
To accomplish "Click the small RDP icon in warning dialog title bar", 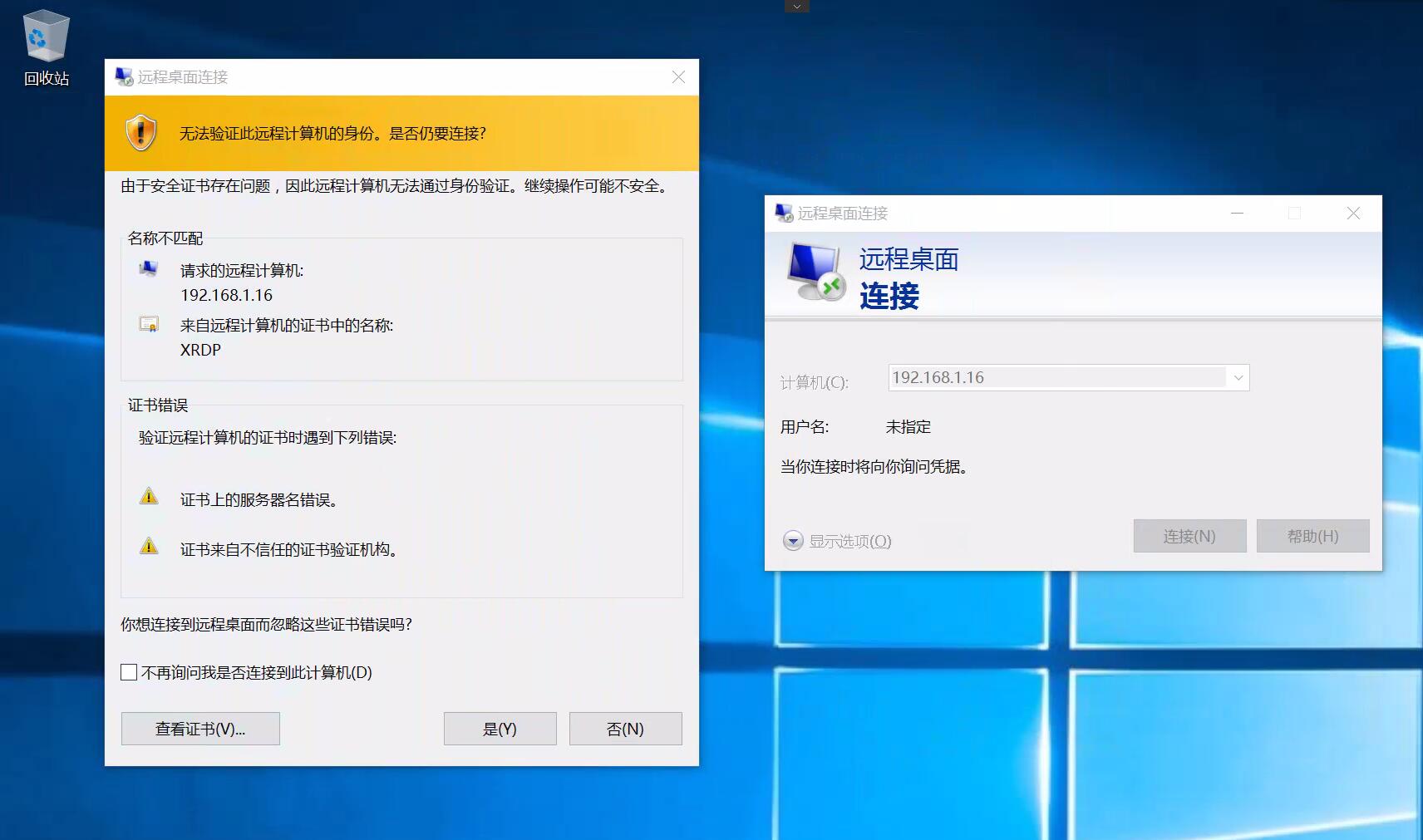I will point(124,76).
